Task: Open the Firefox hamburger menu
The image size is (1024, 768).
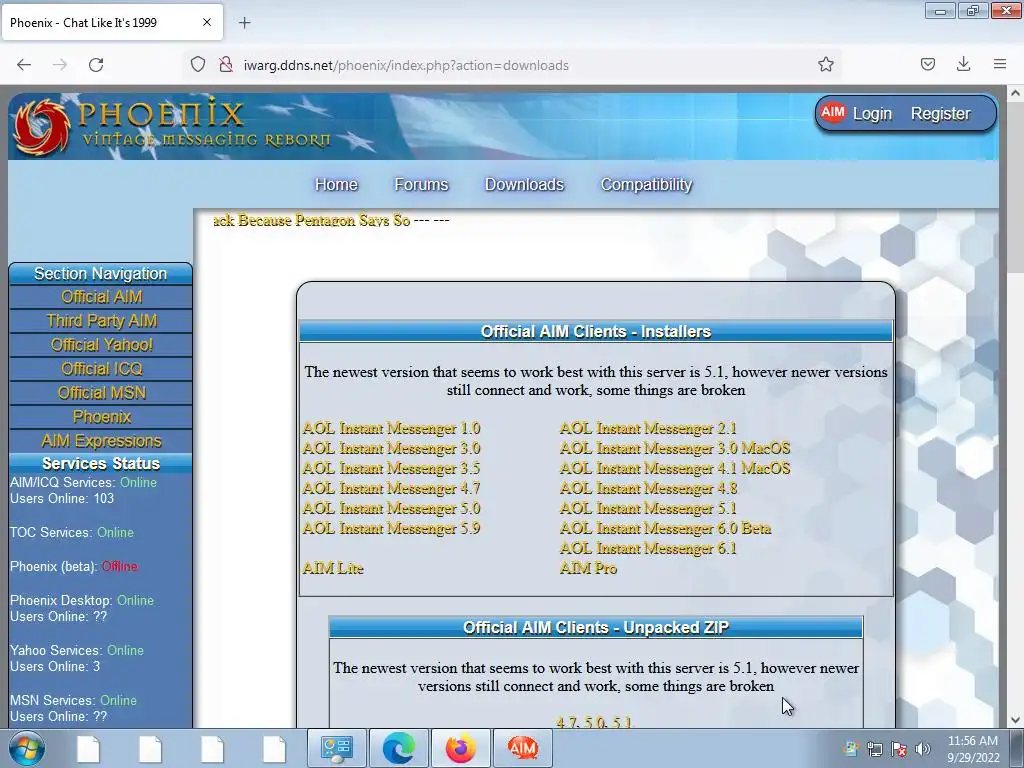Action: (x=1000, y=65)
